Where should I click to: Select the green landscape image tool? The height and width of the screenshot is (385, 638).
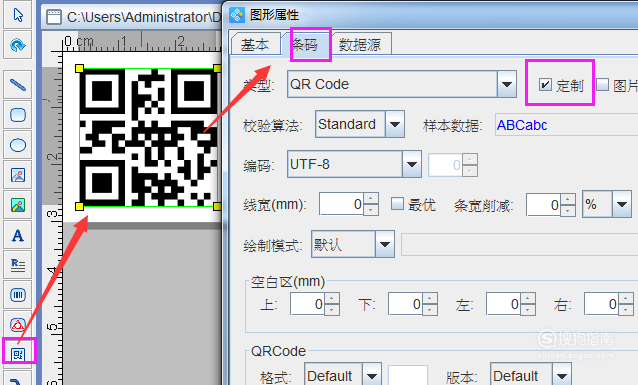point(17,205)
